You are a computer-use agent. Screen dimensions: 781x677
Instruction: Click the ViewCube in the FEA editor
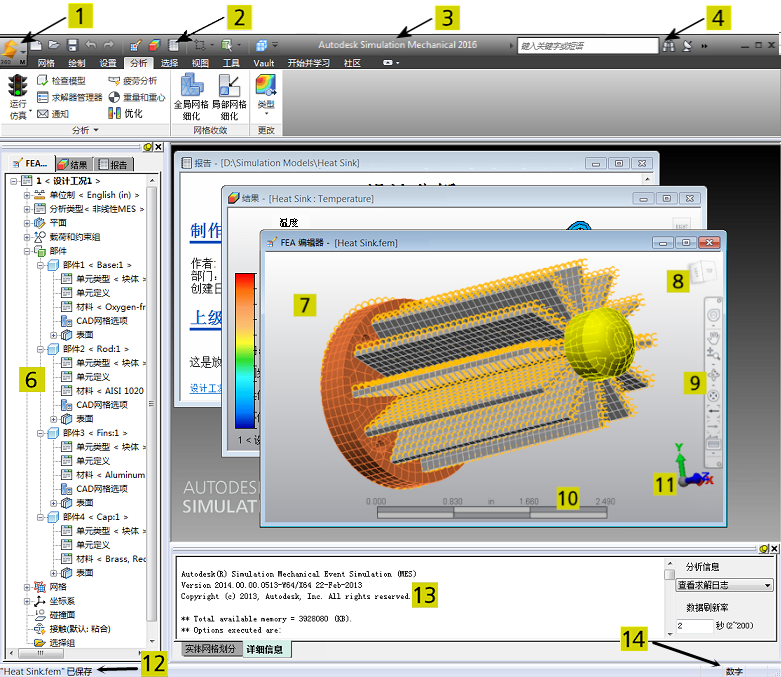tap(702, 271)
